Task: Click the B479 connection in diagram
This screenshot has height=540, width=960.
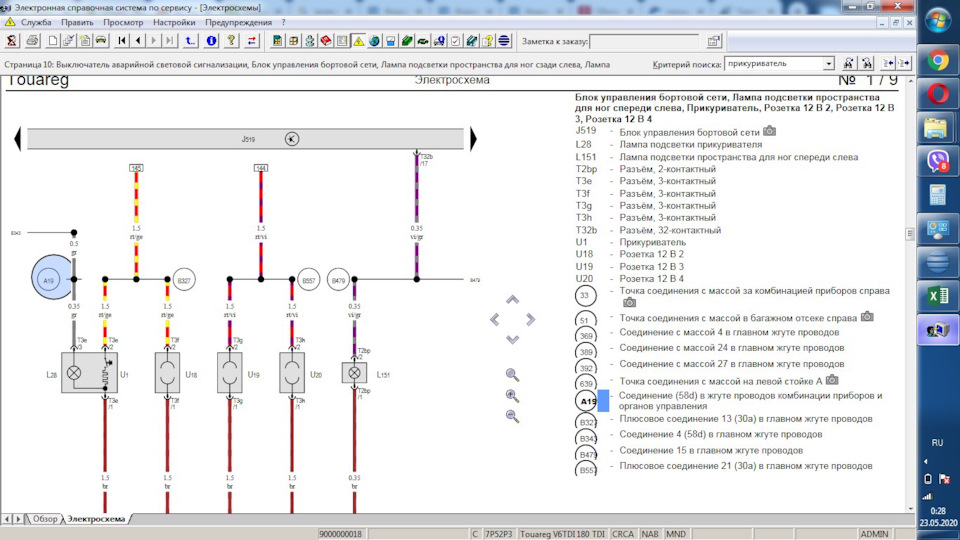Action: tap(338, 280)
